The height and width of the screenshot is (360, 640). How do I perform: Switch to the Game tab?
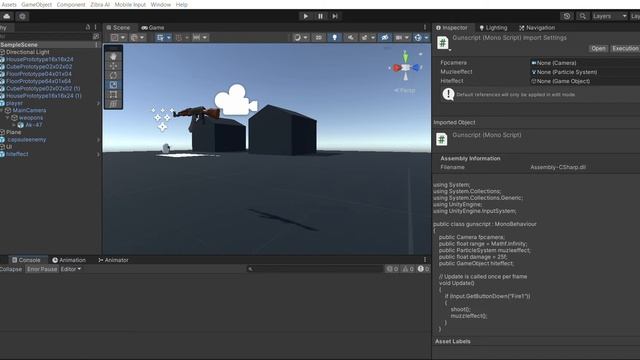[x=153, y=27]
